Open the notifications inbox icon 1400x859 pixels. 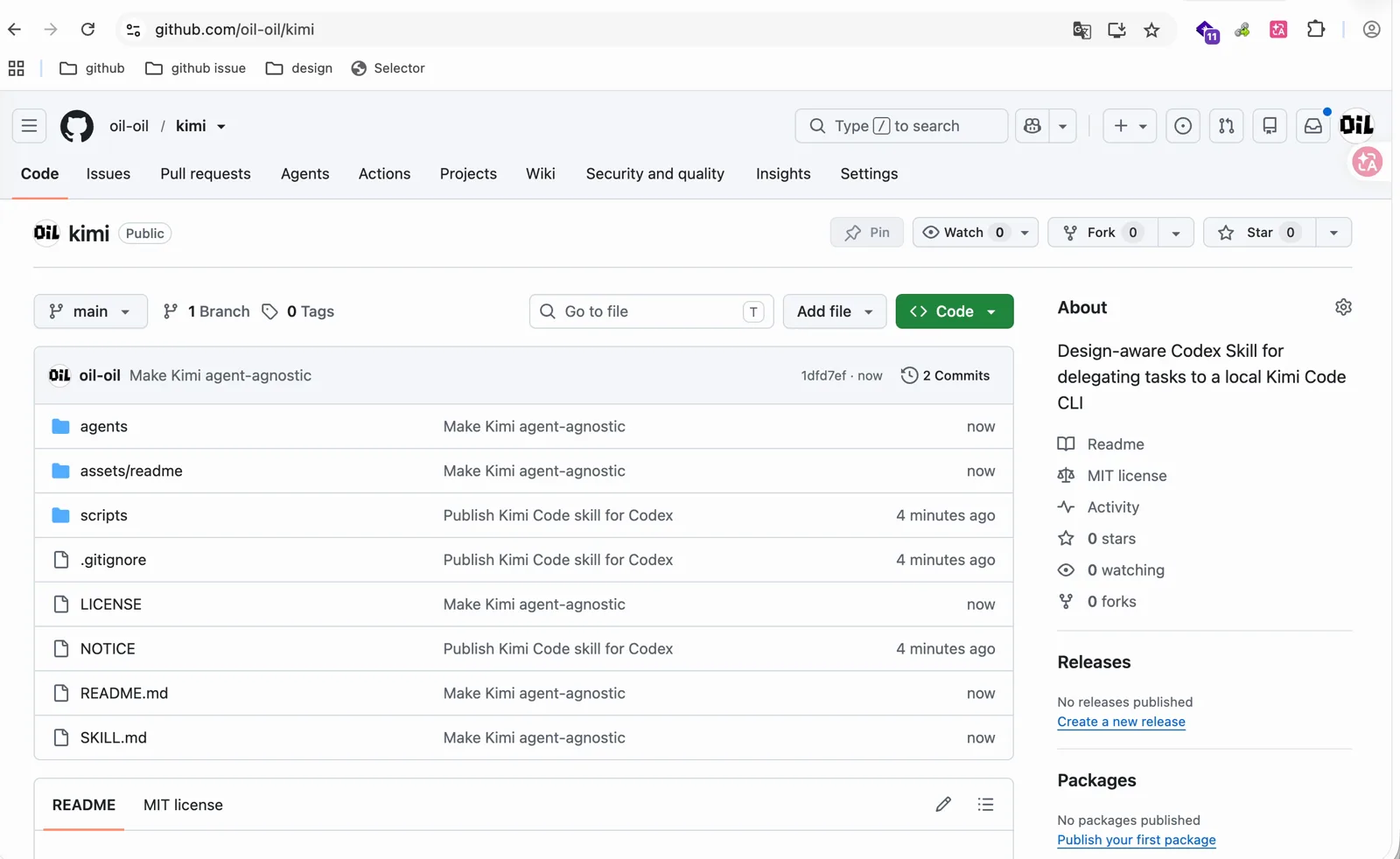[x=1313, y=126]
